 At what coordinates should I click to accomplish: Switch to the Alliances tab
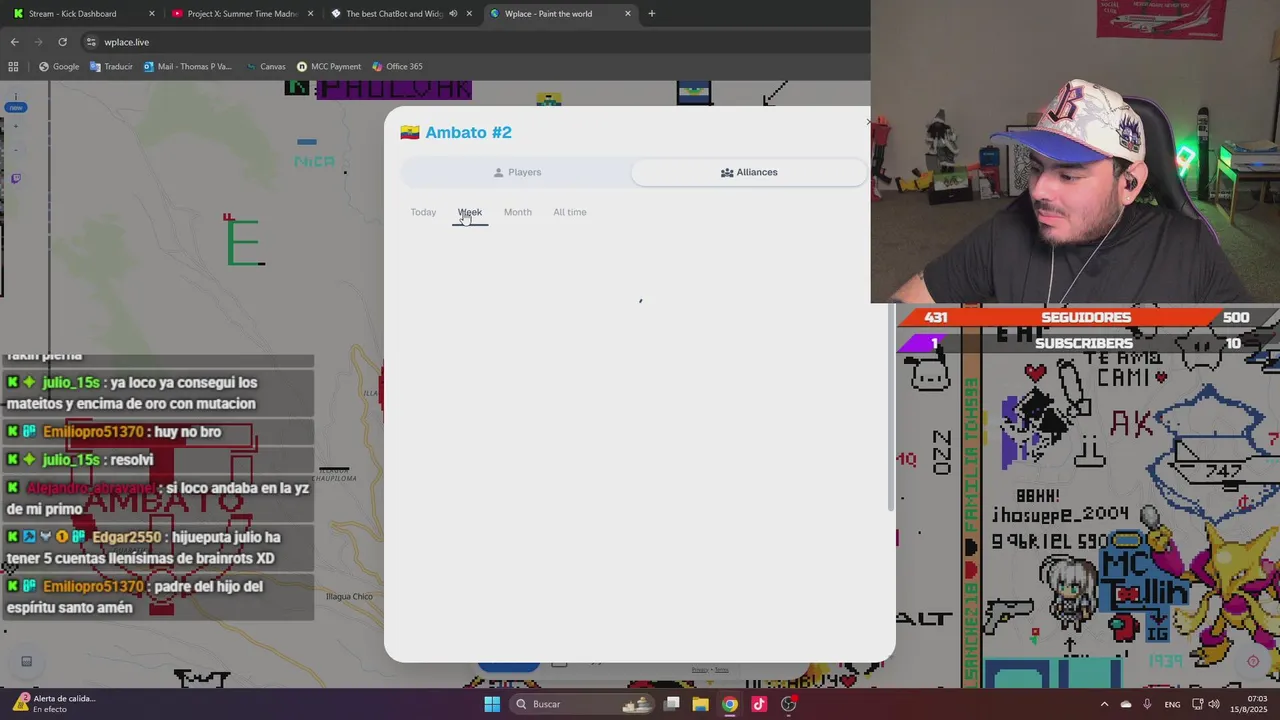[x=749, y=172]
